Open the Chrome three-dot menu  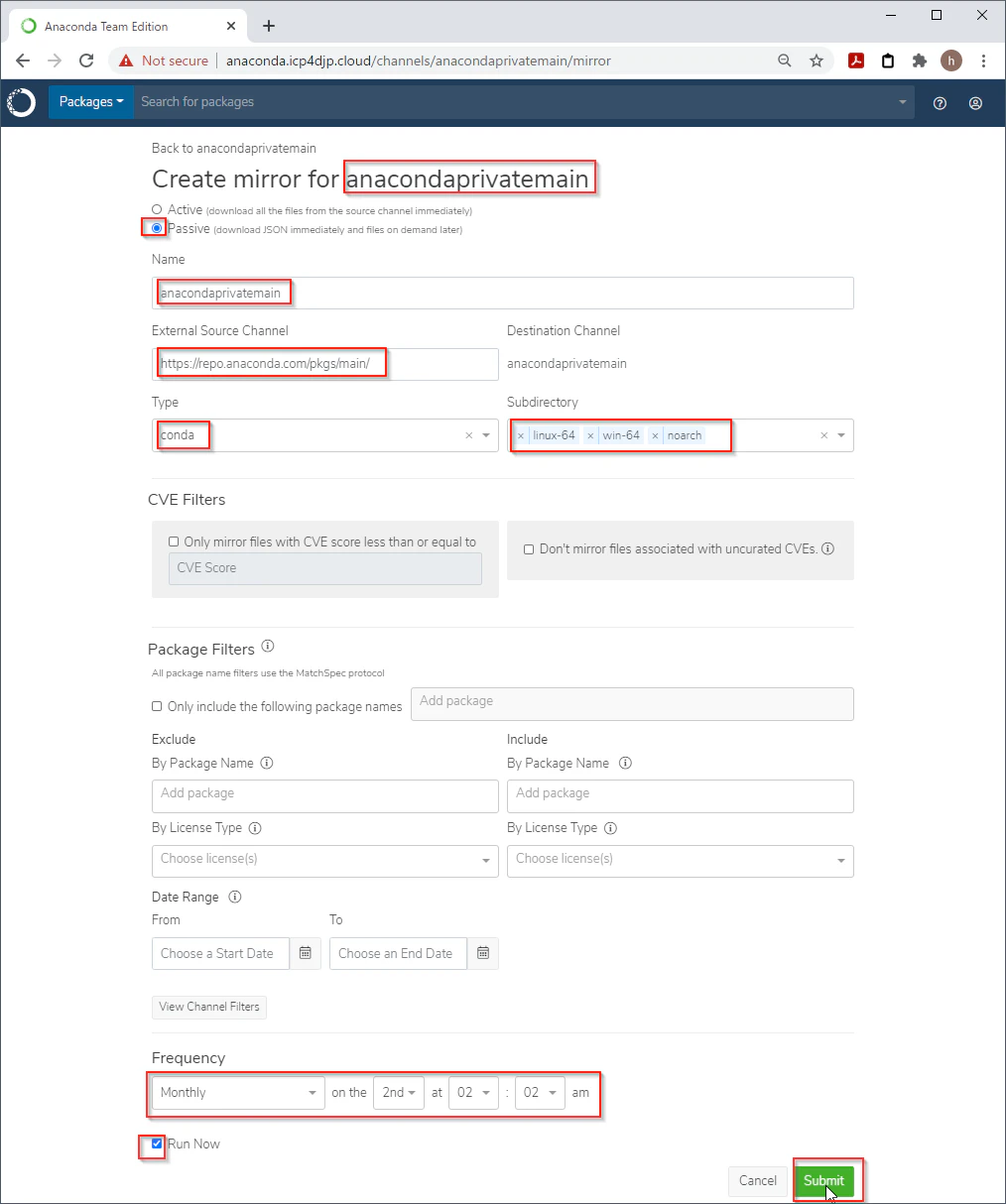983,60
